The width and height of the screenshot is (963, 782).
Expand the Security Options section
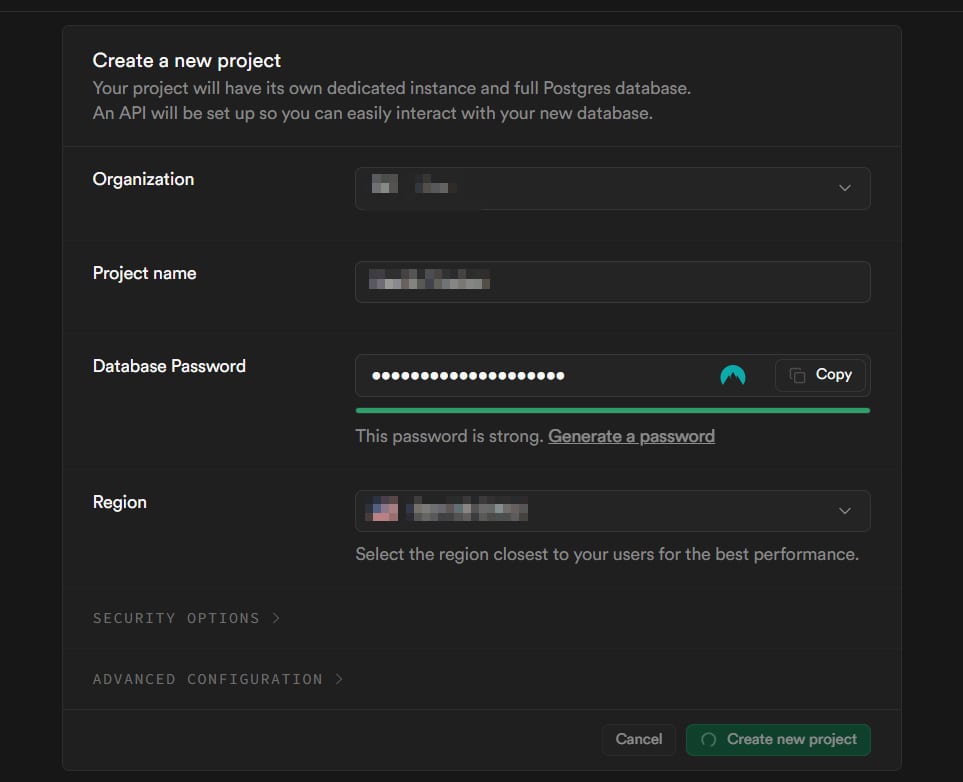[186, 618]
